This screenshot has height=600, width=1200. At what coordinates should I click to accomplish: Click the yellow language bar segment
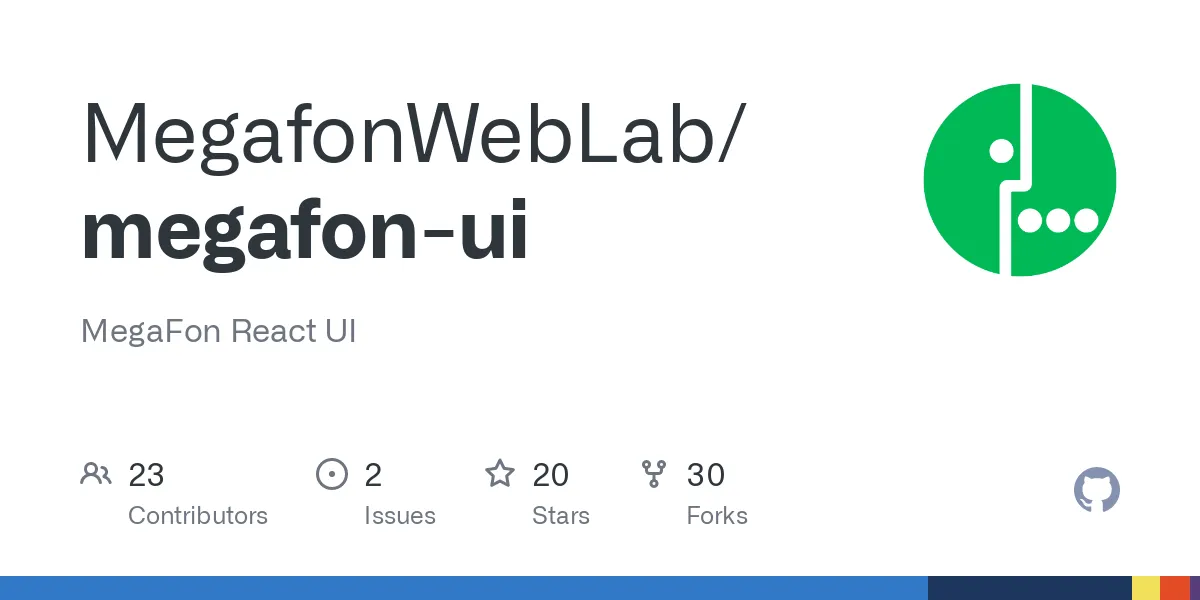(x=1146, y=588)
